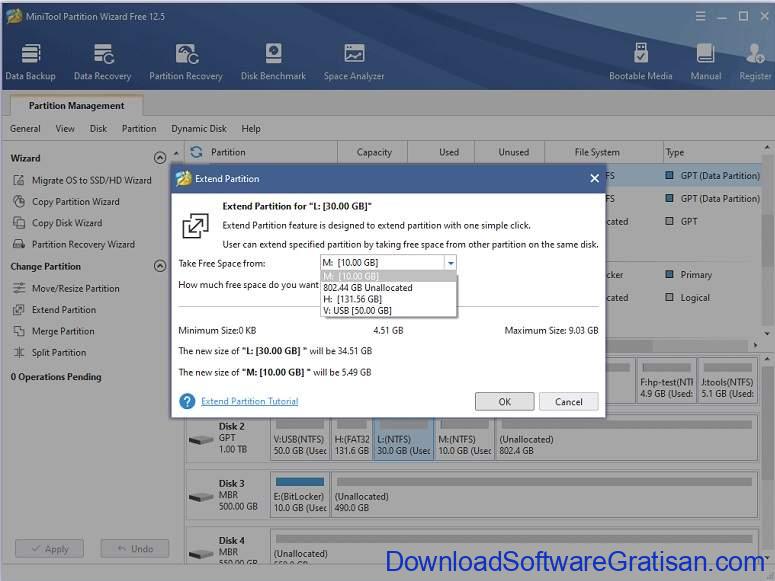
Task: Open the Data Backup tool
Action: click(x=30, y=61)
